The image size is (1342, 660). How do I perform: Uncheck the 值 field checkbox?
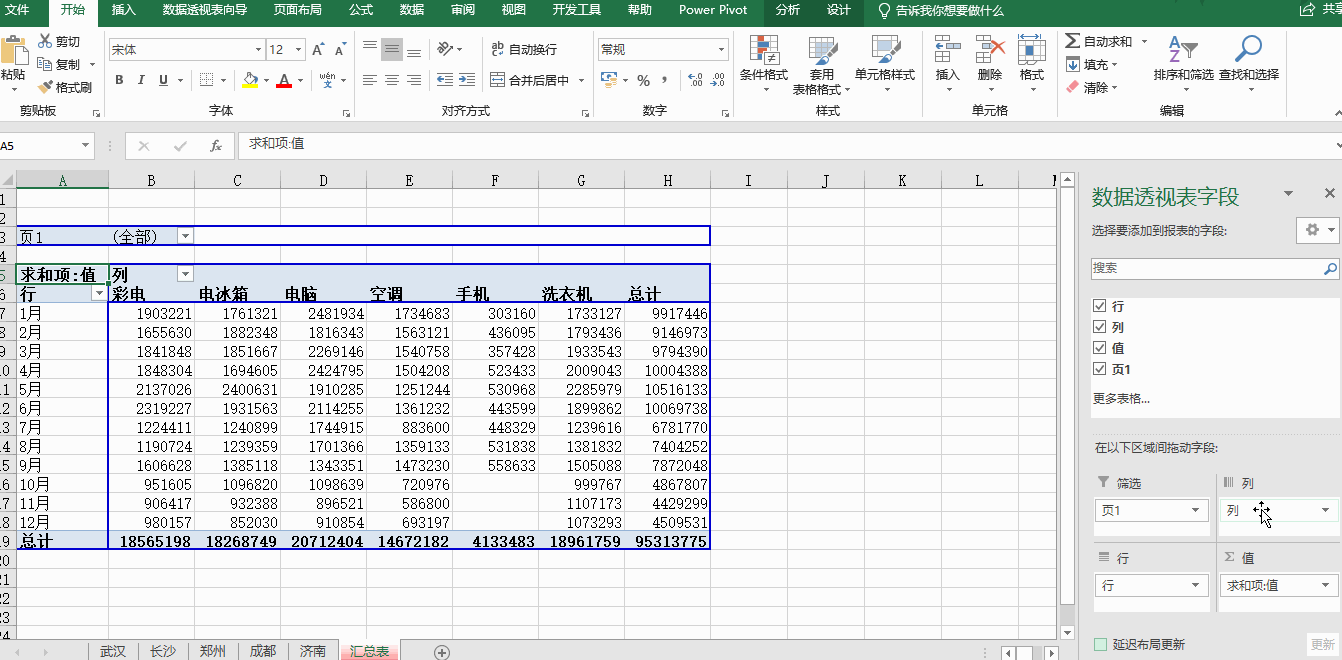pyautogui.click(x=1100, y=348)
